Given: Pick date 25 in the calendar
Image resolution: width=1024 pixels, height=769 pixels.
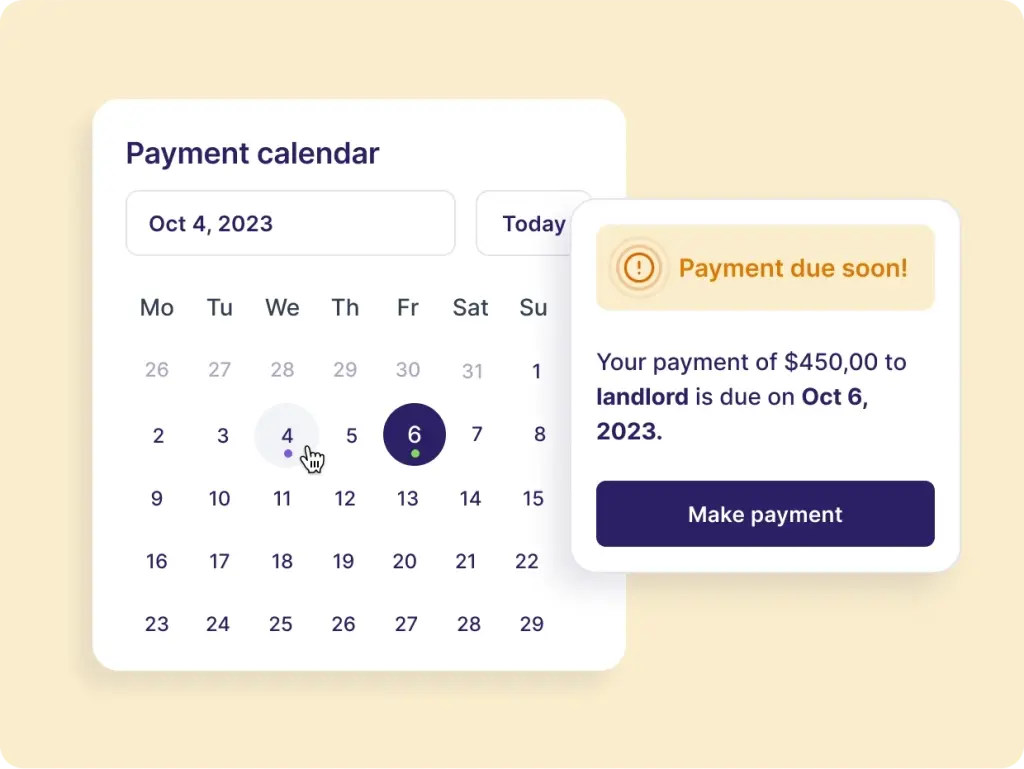Looking at the screenshot, I should point(281,624).
